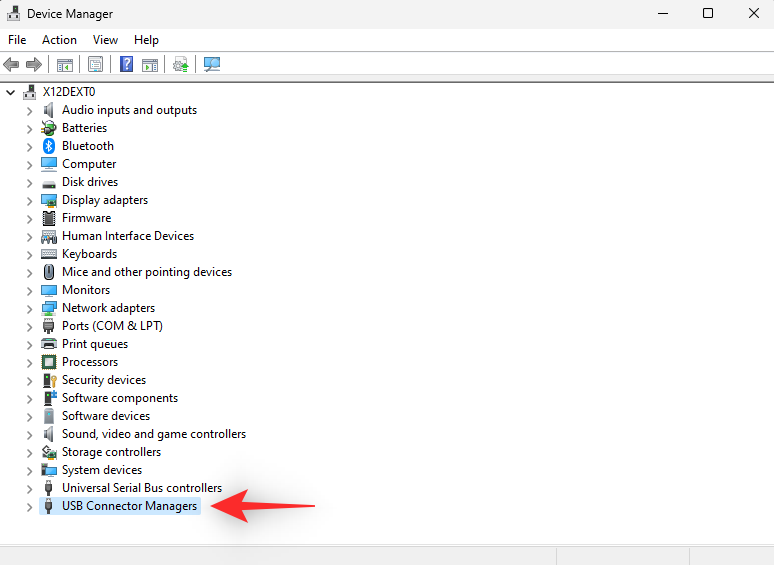Open the Help menu
Image resolution: width=774 pixels, height=565 pixels.
(x=146, y=40)
